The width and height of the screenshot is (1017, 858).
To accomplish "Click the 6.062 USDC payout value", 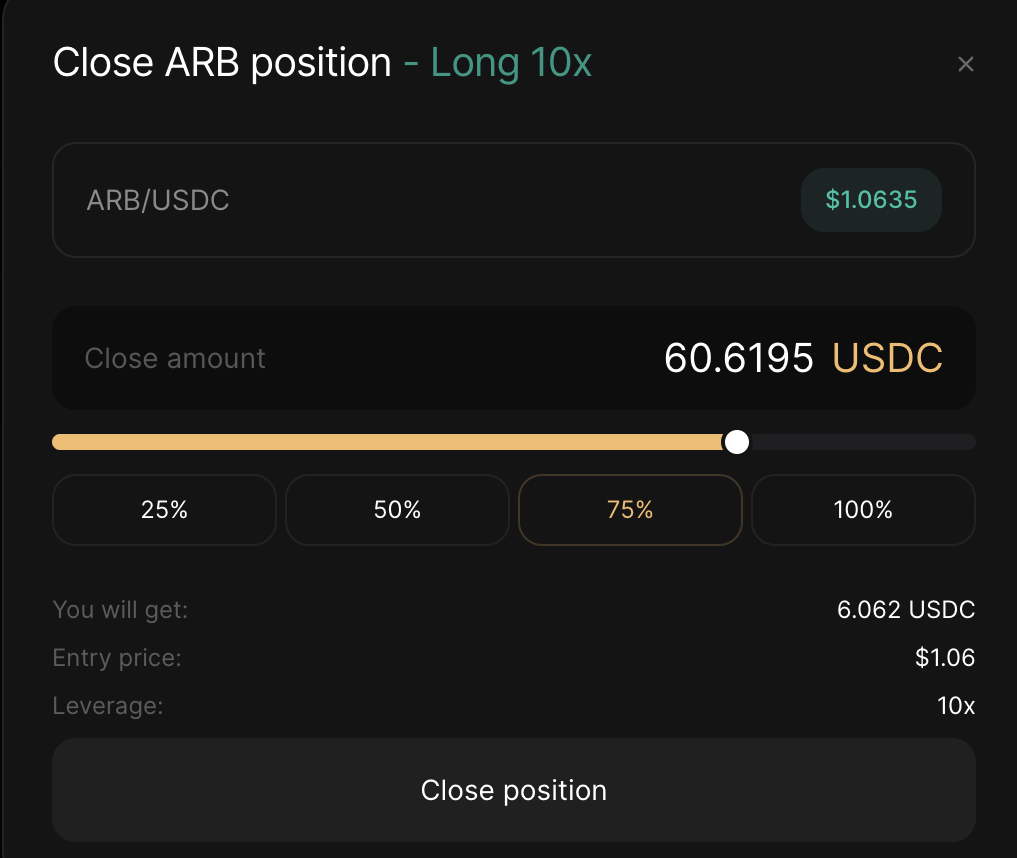I will pos(905,609).
